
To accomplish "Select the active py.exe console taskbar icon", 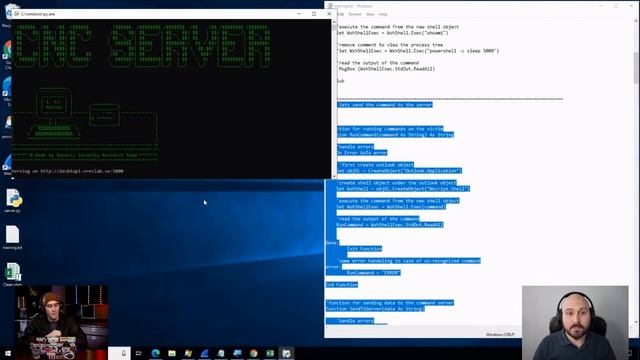I will [x=286, y=353].
